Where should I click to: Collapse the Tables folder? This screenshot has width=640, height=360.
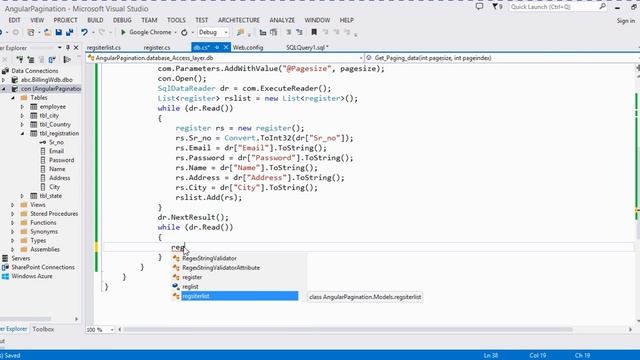click(x=13, y=98)
